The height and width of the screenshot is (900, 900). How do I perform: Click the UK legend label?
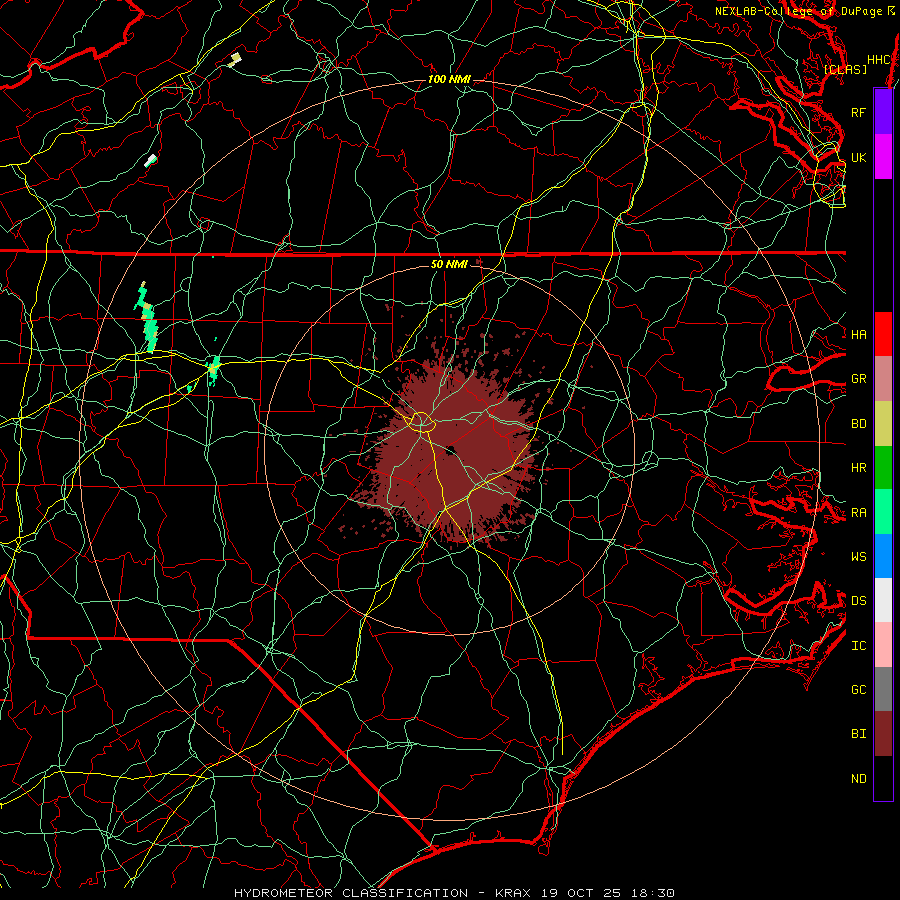[x=858, y=157]
